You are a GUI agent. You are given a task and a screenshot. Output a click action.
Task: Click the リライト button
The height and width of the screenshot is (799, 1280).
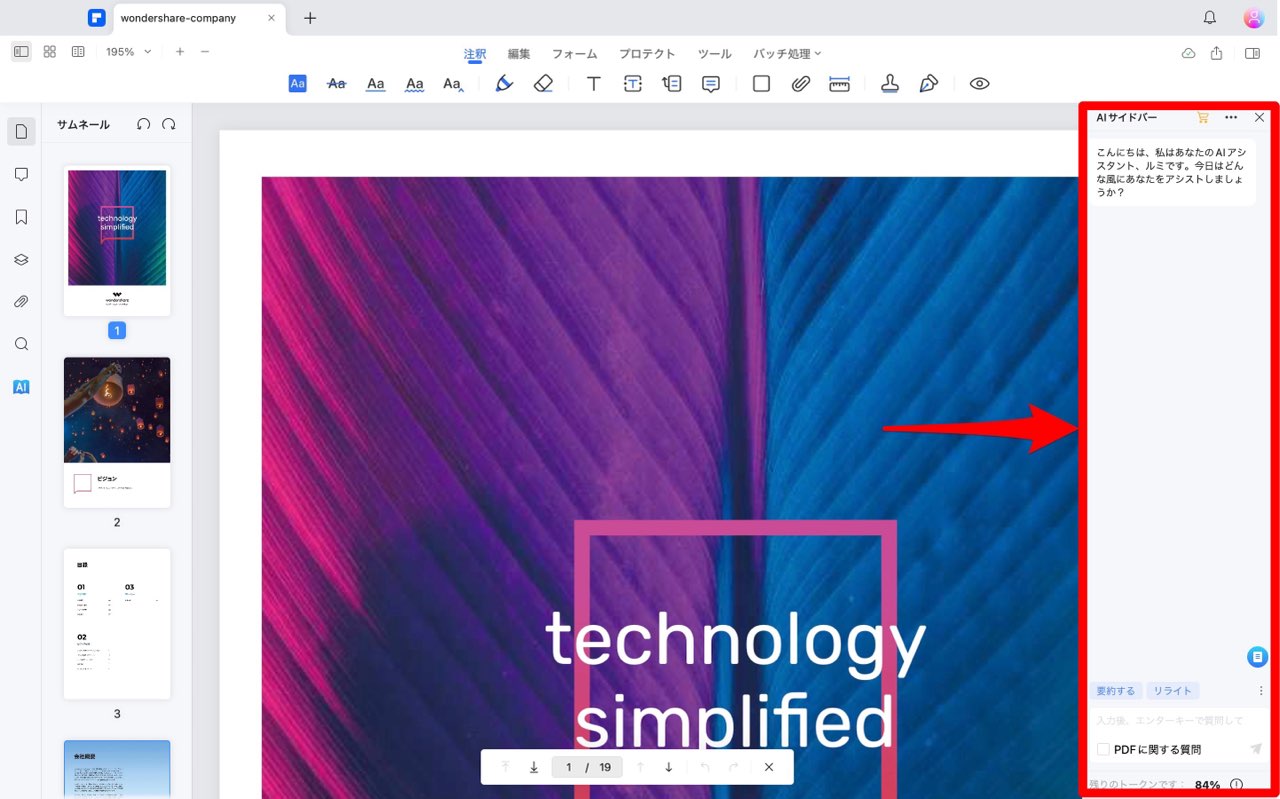click(1173, 691)
